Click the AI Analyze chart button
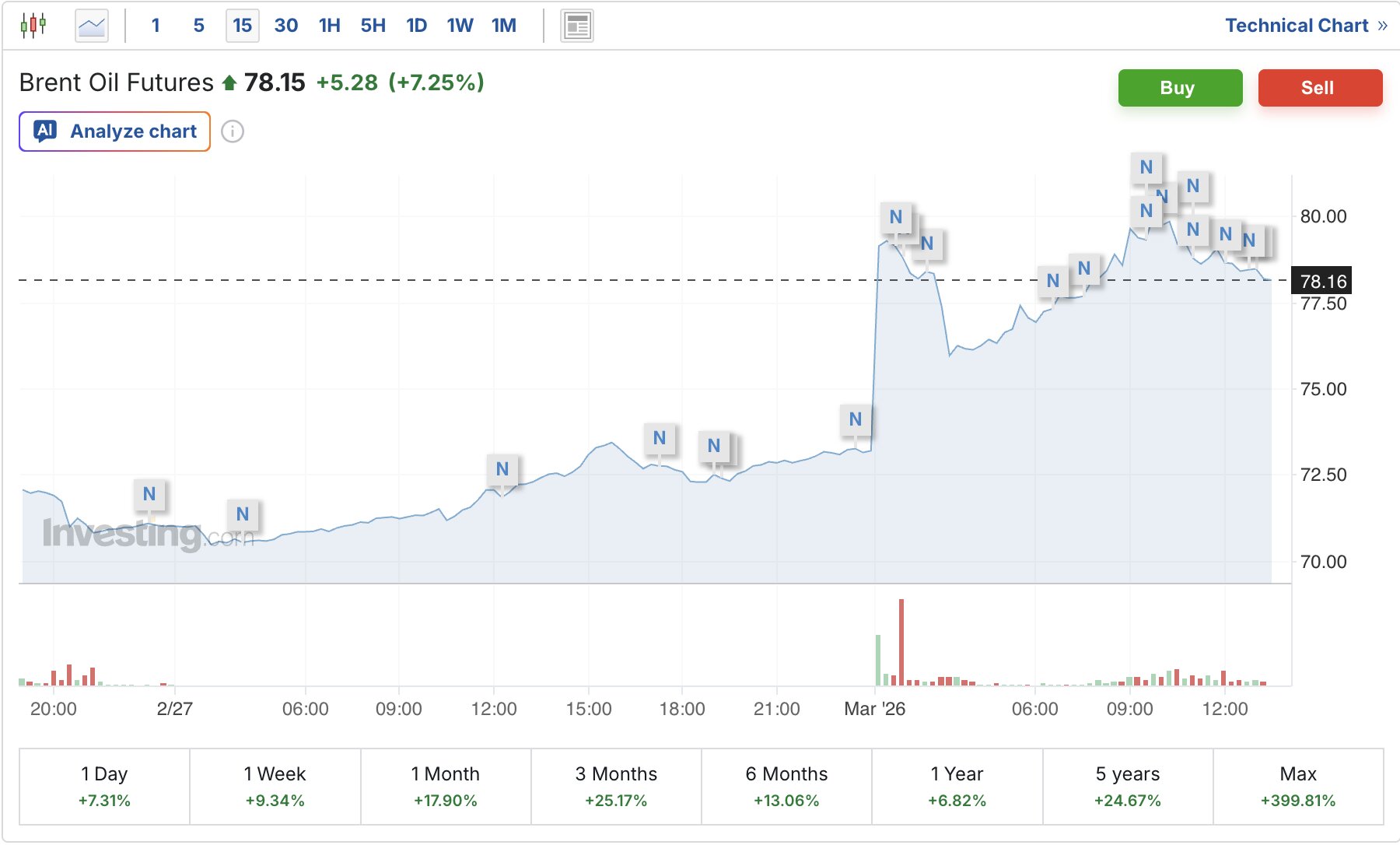 [x=114, y=131]
